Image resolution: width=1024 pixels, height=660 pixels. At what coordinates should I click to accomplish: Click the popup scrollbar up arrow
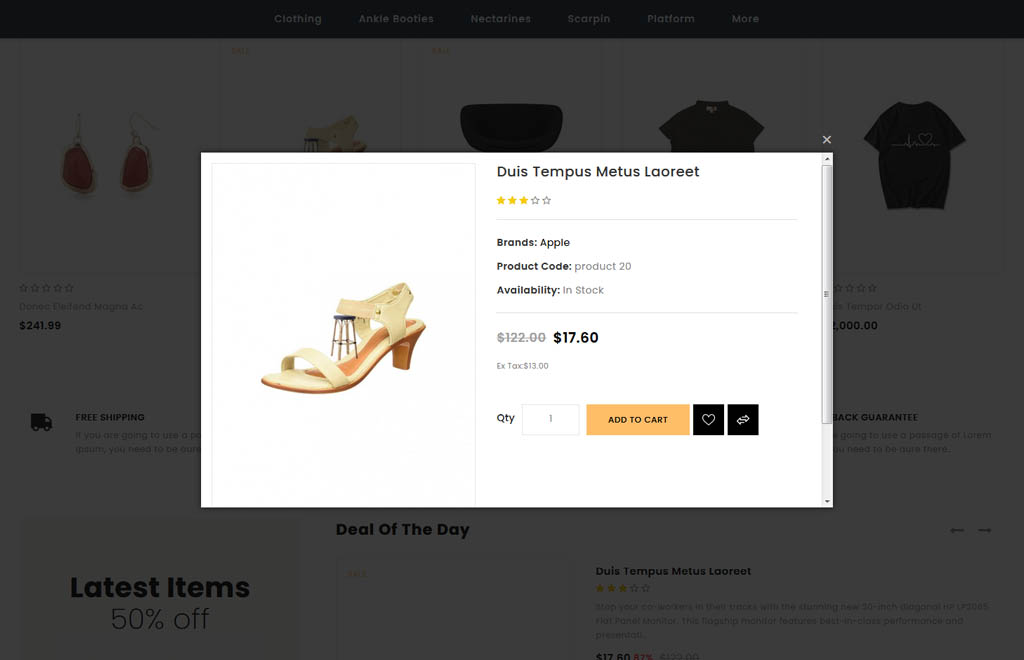point(827,159)
